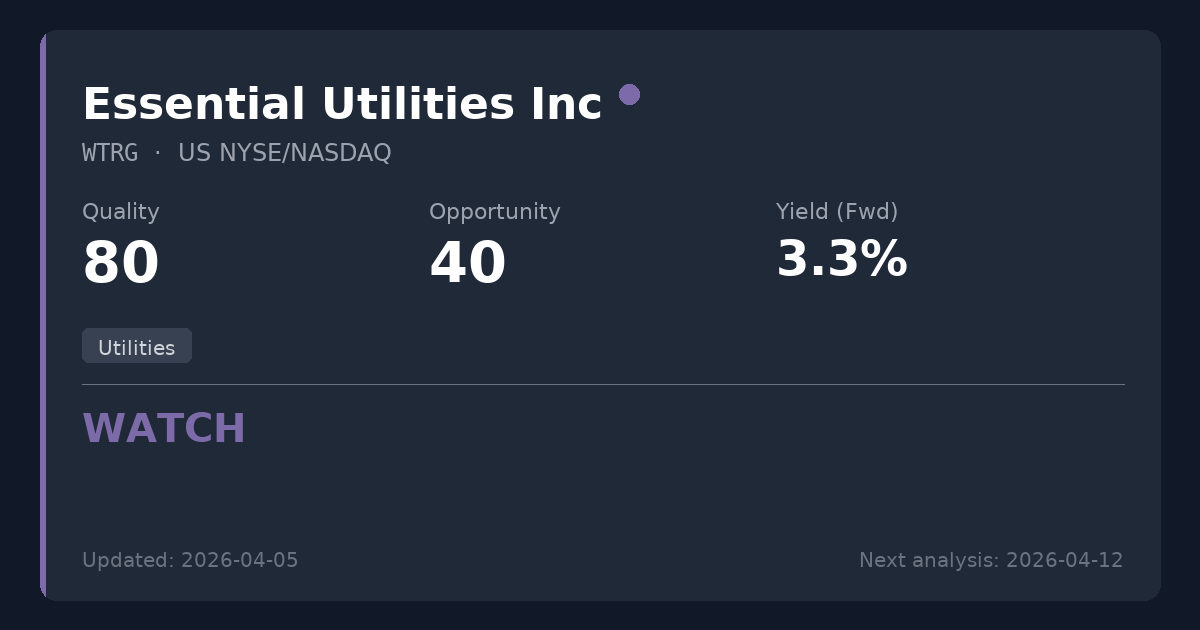Click the WATCH recommendation status

coord(164,429)
